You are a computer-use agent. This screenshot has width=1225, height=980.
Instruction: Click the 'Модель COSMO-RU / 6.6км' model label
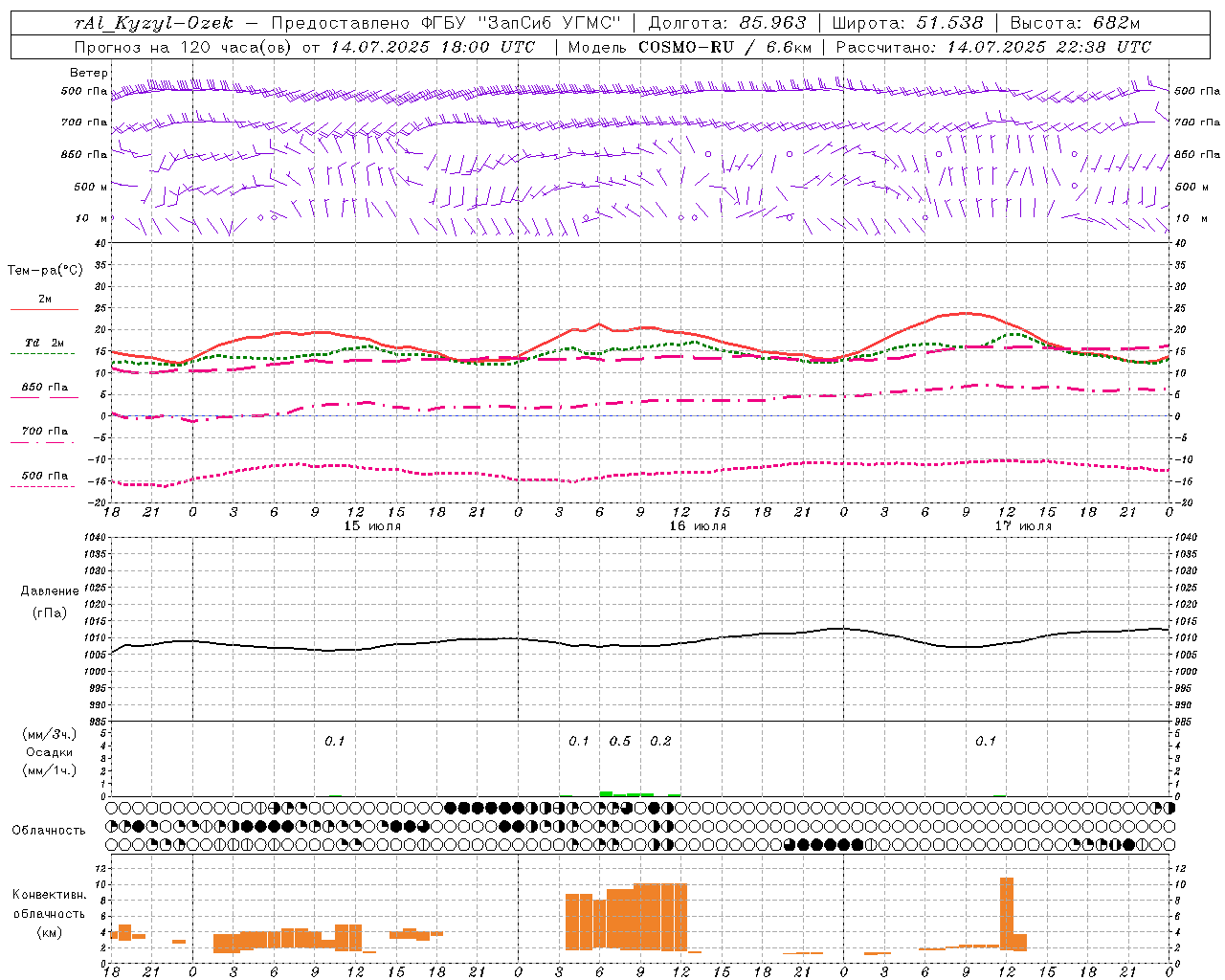click(x=690, y=47)
